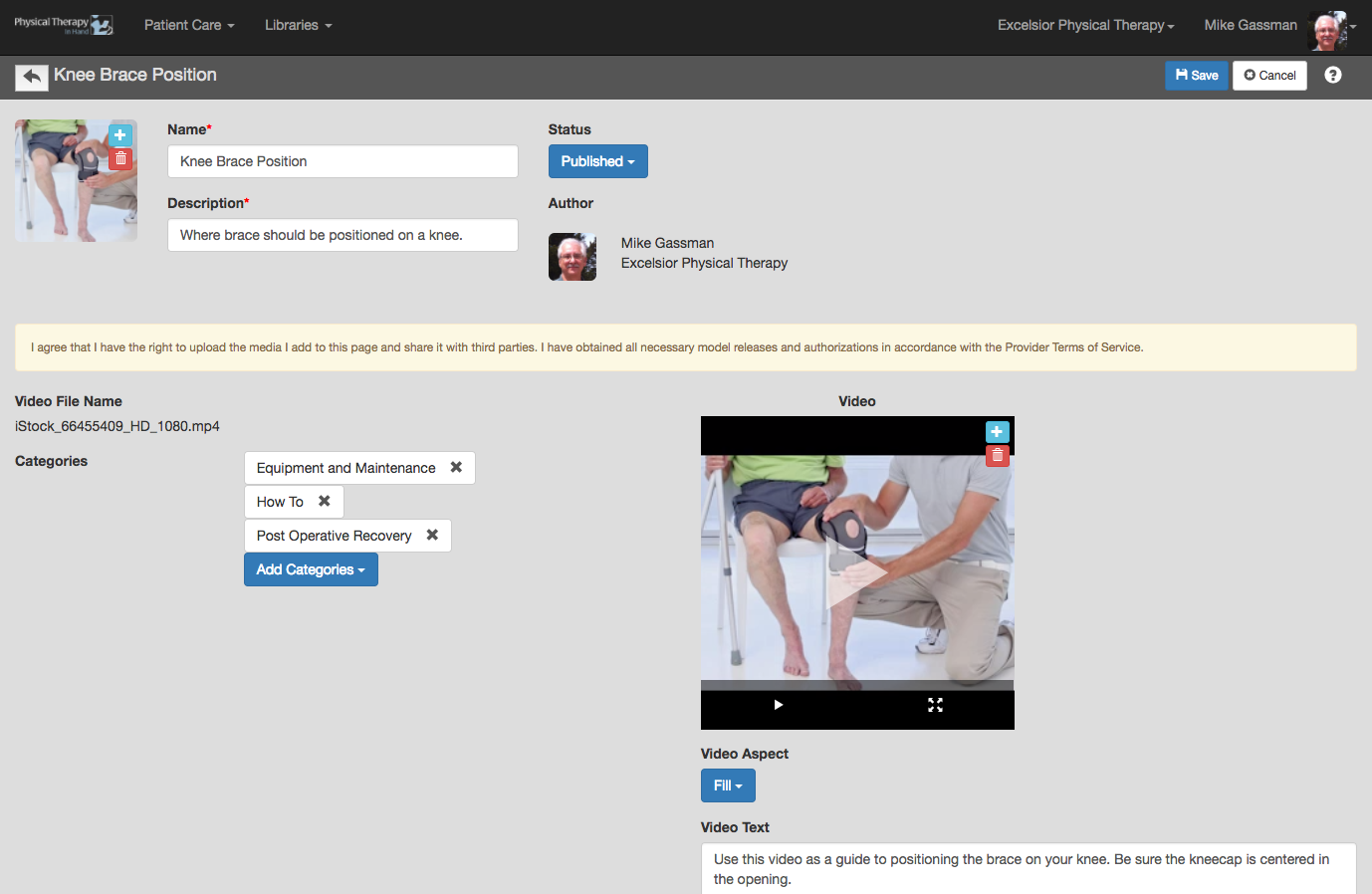The height and width of the screenshot is (894, 1372).
Task: Click into the Description text field
Action: (343, 235)
